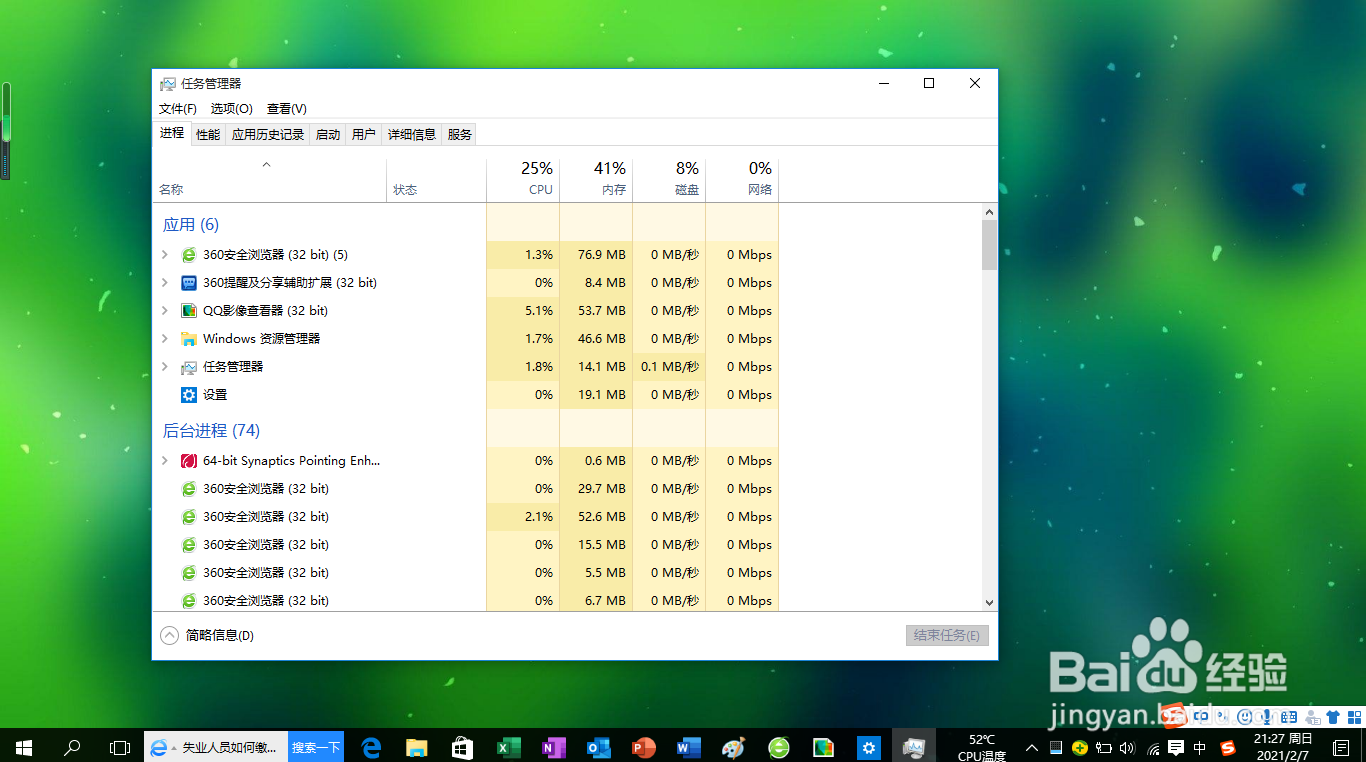Click icon of 360安全浏览器 using 52.6 MB
Screen dimensions: 1366x762
point(189,517)
